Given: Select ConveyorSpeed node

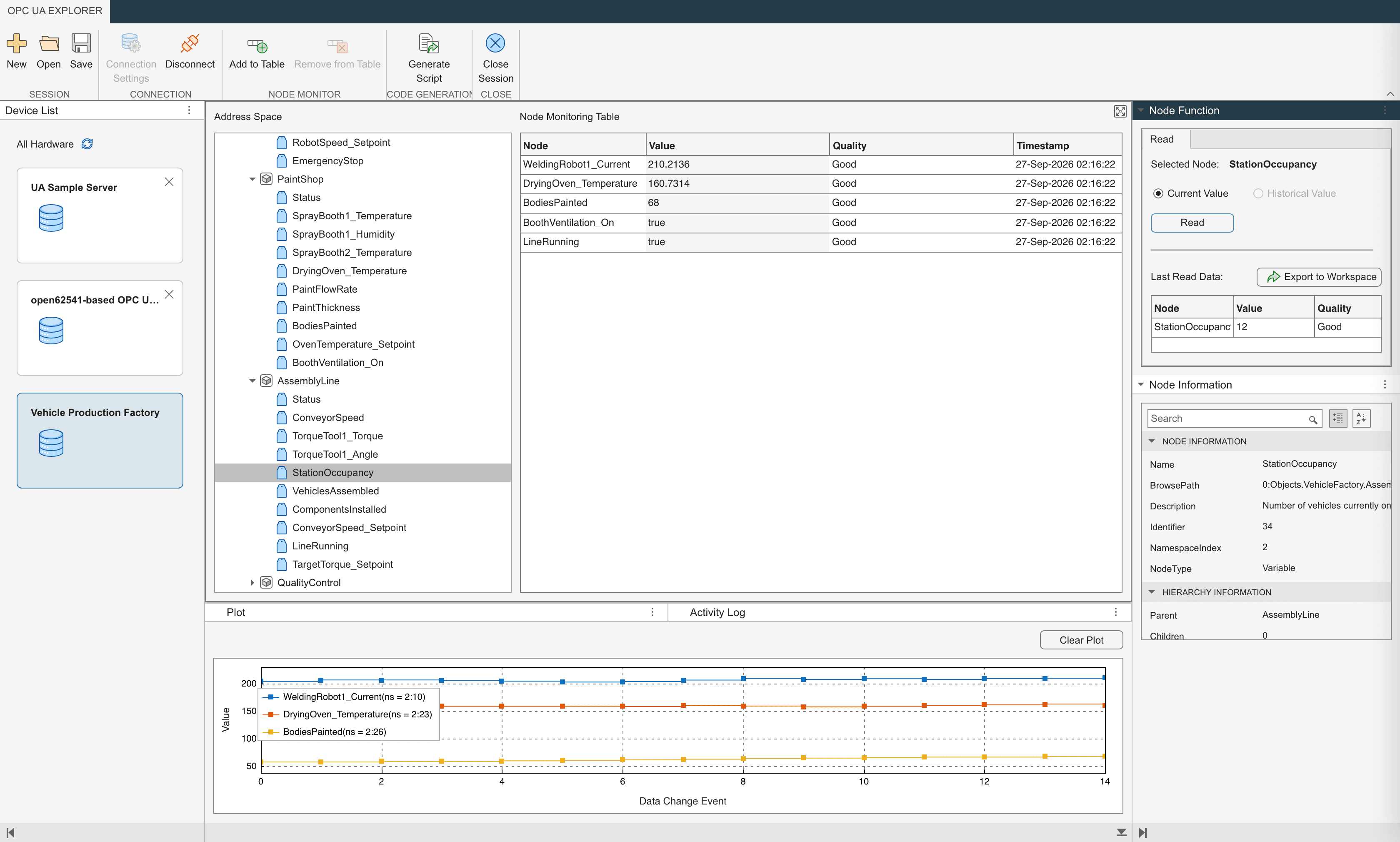Looking at the screenshot, I should pyautogui.click(x=328, y=418).
